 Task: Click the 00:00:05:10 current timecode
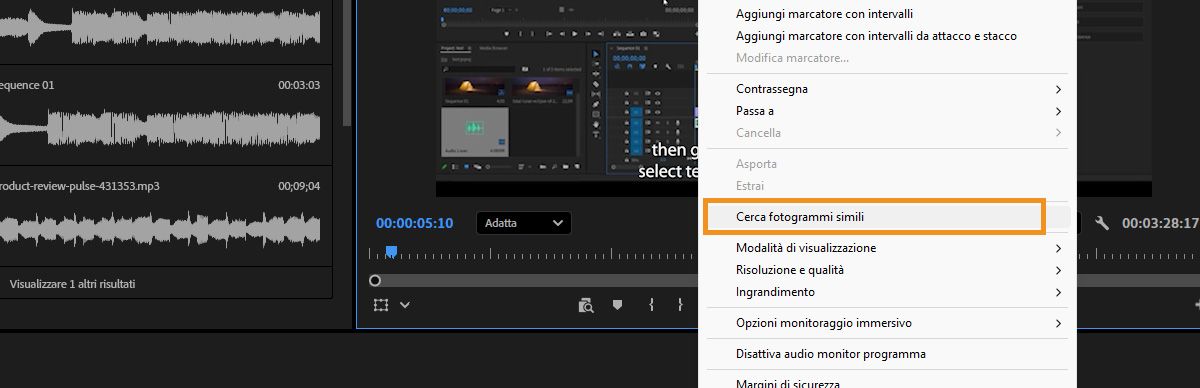click(415, 223)
